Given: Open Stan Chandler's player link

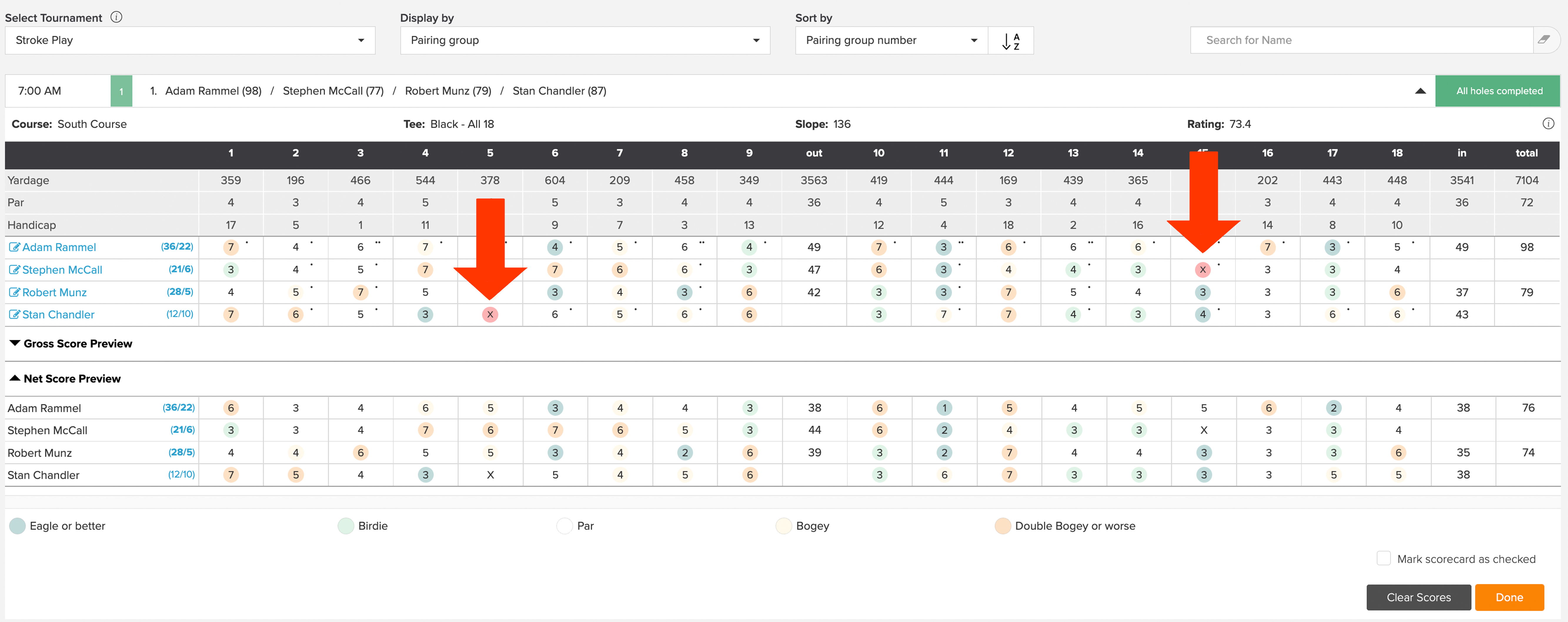Looking at the screenshot, I should click(59, 315).
